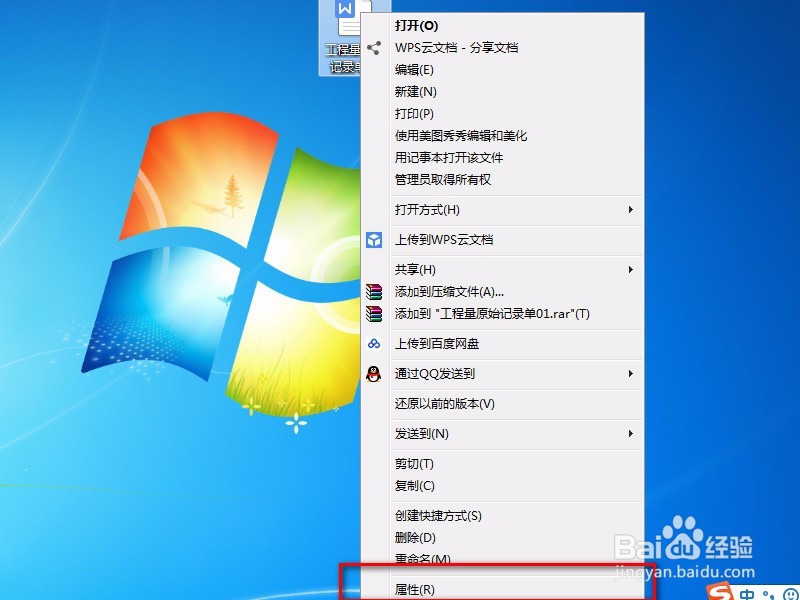Click the share icon beside WPS云文档
Viewport: 800px width, 600px height.
click(x=374, y=48)
